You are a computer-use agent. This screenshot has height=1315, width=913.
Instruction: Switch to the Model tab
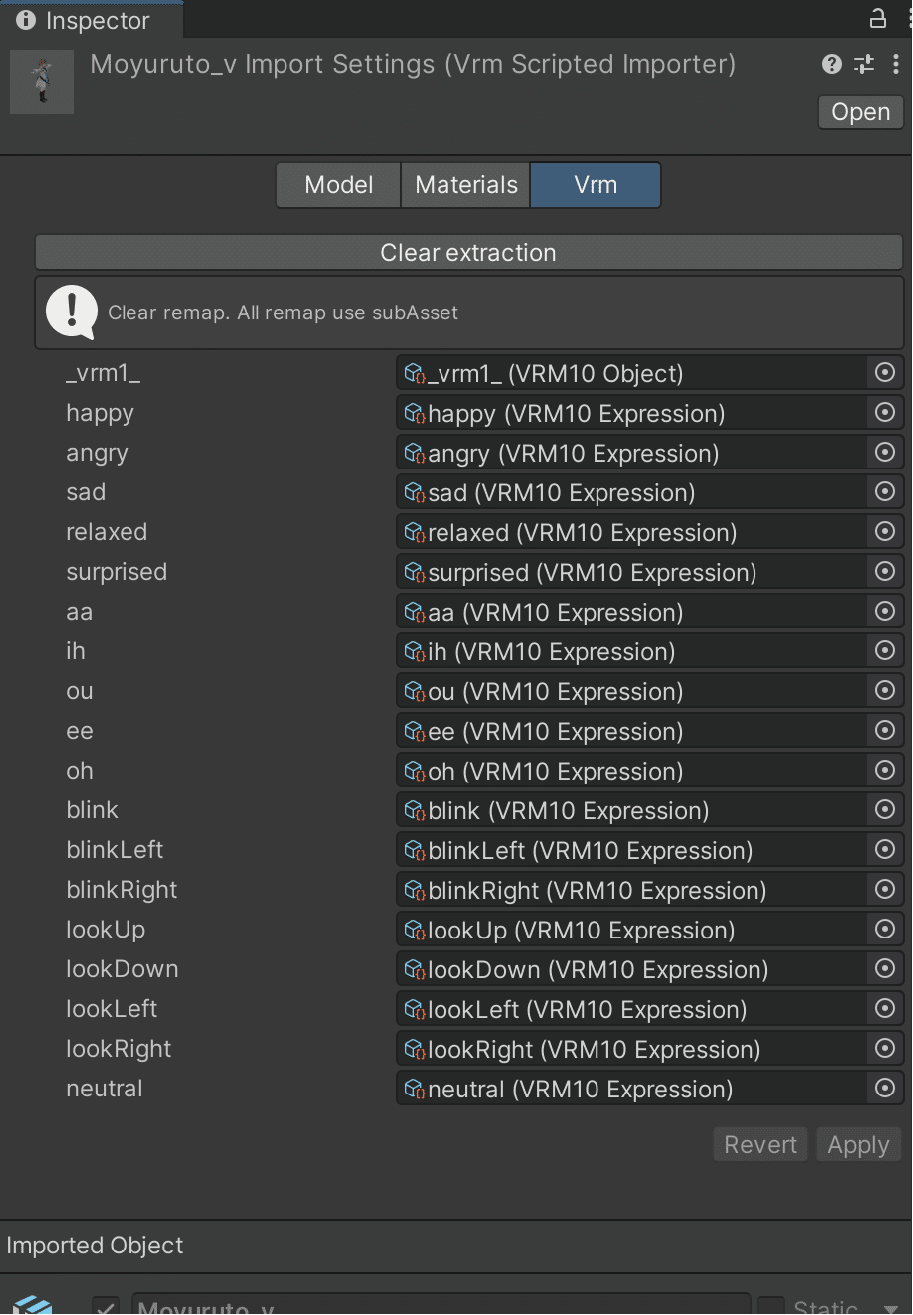(x=338, y=184)
